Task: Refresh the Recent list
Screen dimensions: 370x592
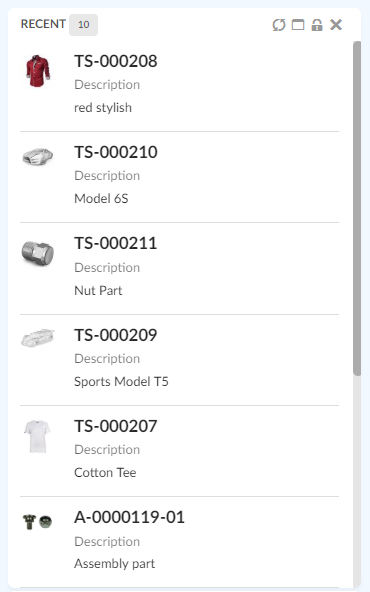Action: pyautogui.click(x=279, y=25)
